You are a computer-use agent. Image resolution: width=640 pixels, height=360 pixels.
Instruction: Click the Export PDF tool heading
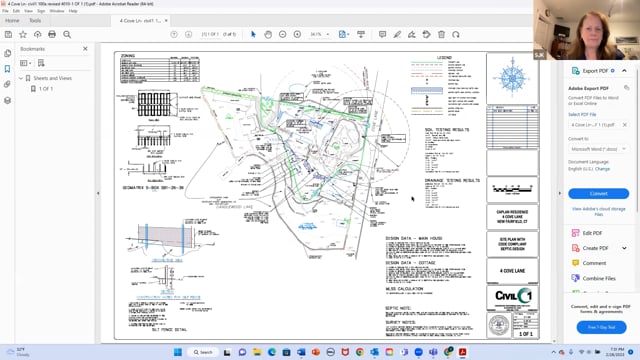pyautogui.click(x=595, y=71)
